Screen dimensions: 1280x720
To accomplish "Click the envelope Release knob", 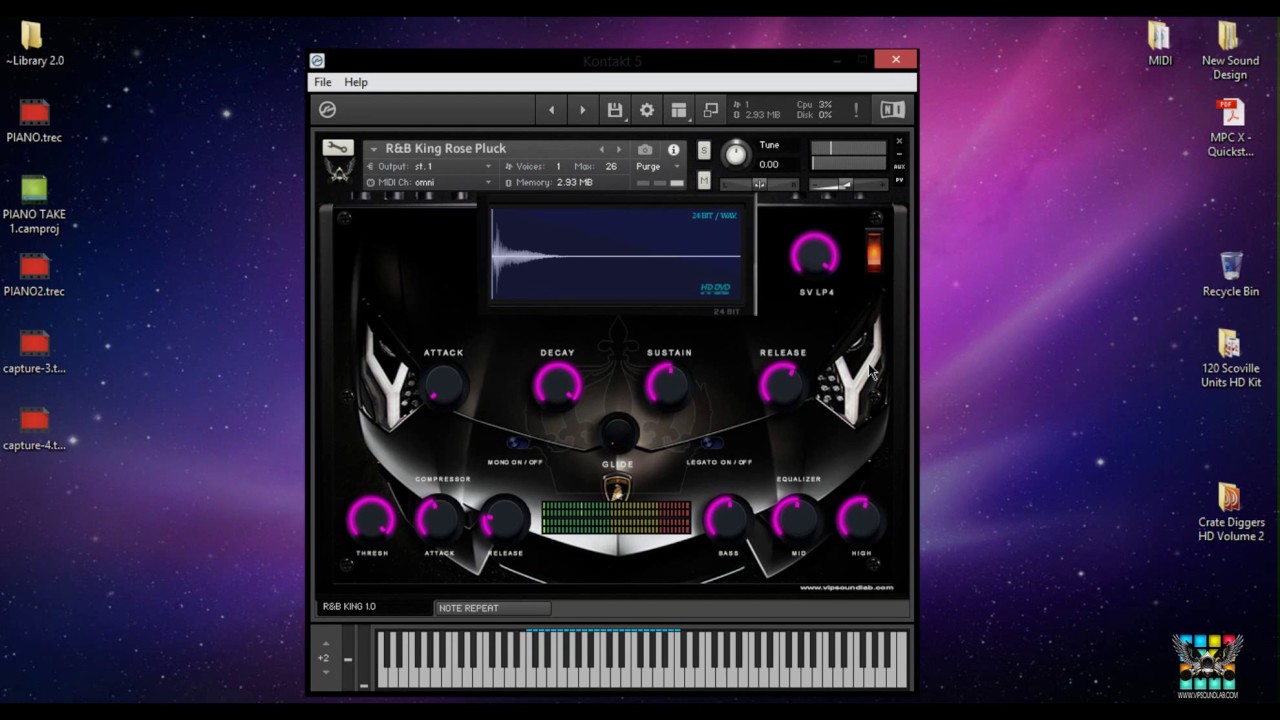I will coord(782,386).
